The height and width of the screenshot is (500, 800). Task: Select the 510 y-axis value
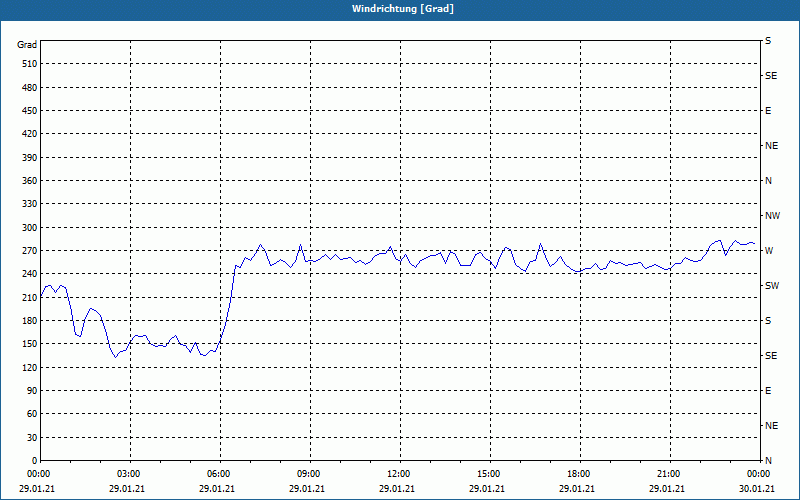(x=30, y=64)
